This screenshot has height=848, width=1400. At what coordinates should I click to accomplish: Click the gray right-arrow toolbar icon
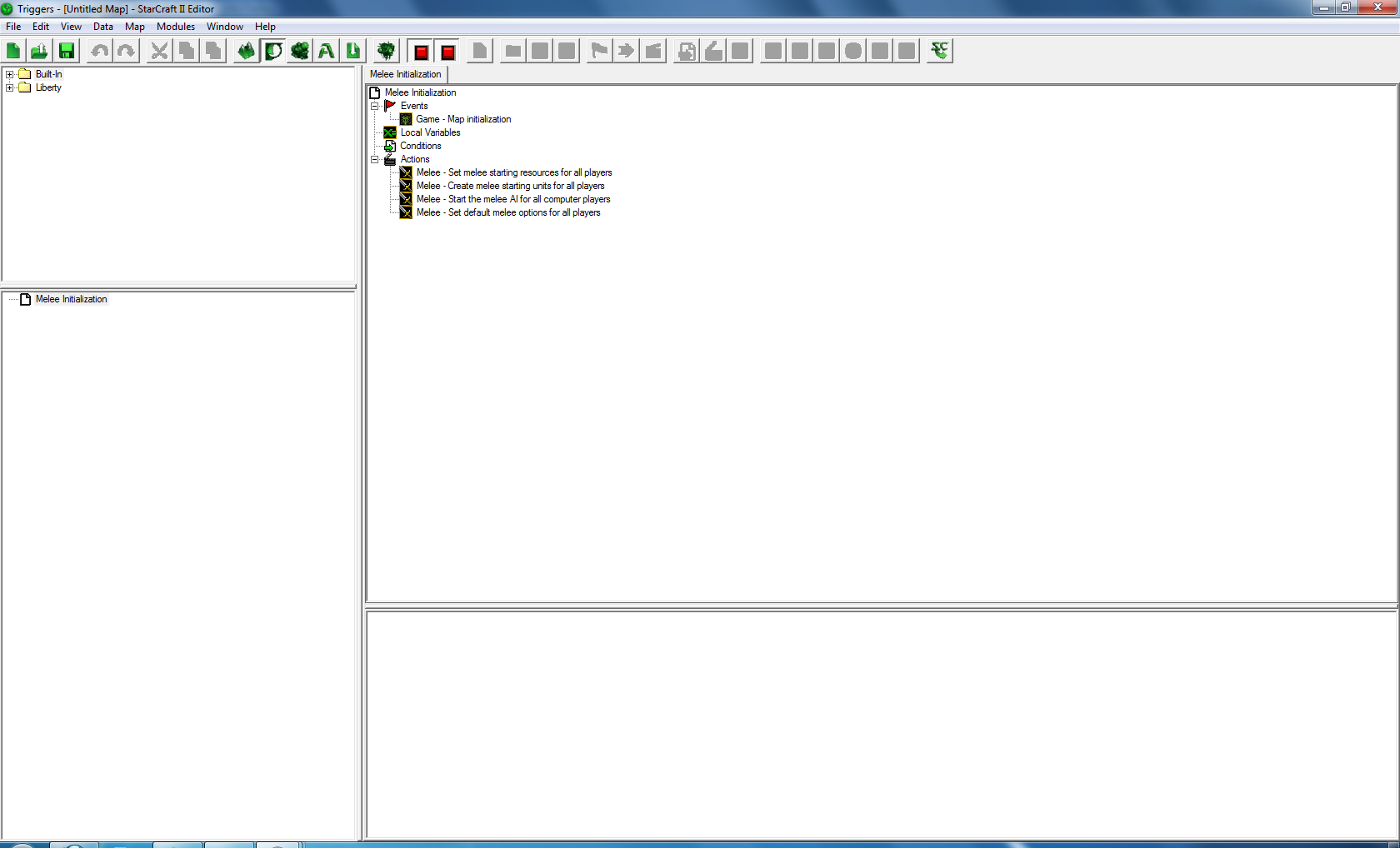[626, 51]
